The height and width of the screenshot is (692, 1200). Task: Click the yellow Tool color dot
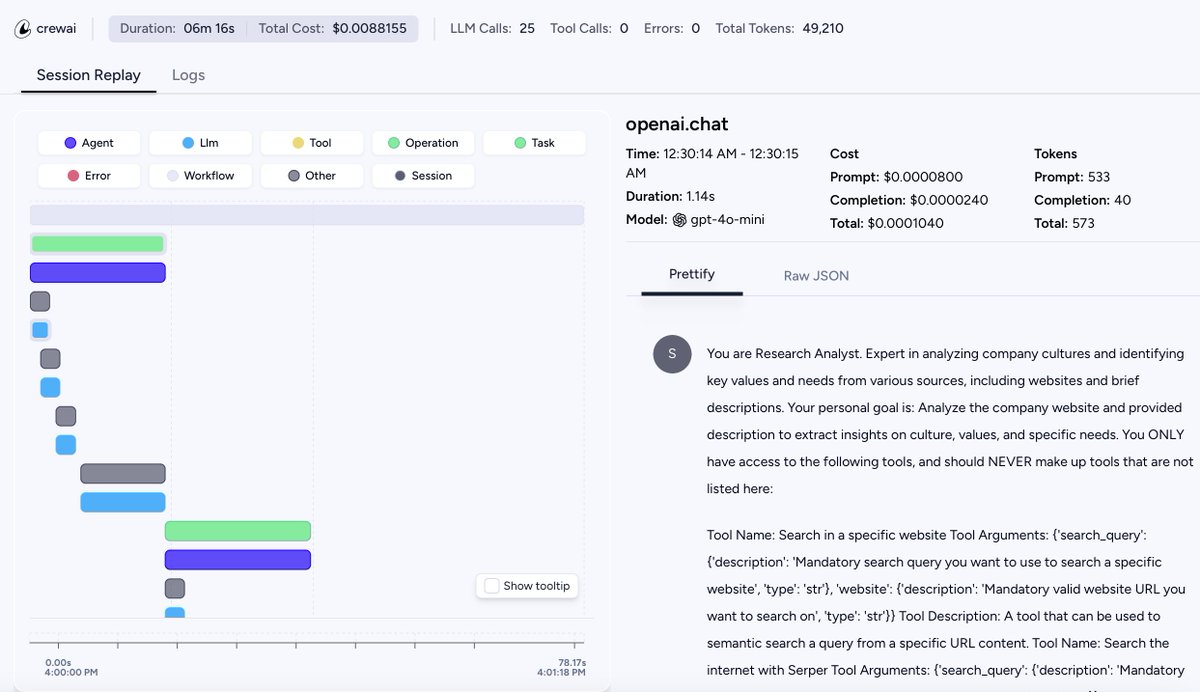298,143
